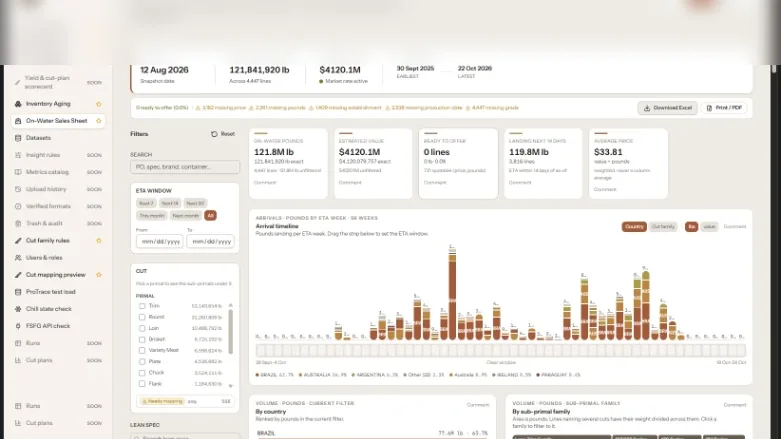Check the Trim primal checkbox
Image resolution: width=781 pixels, height=439 pixels.
142,306
